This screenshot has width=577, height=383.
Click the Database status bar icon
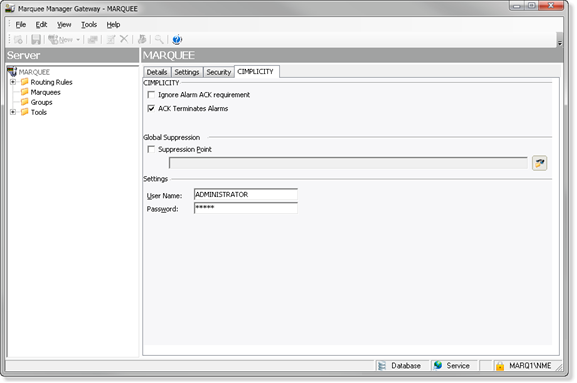coord(382,365)
